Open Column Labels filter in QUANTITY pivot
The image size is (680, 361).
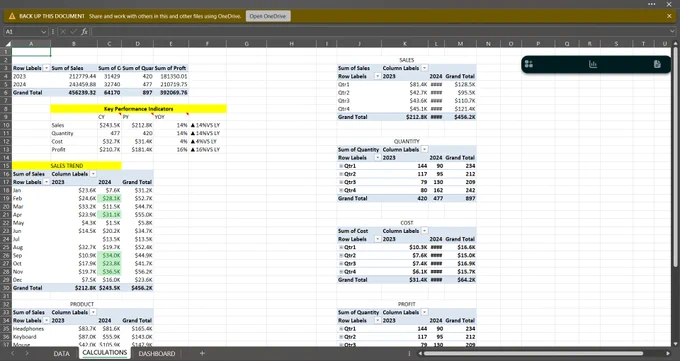tap(425, 150)
